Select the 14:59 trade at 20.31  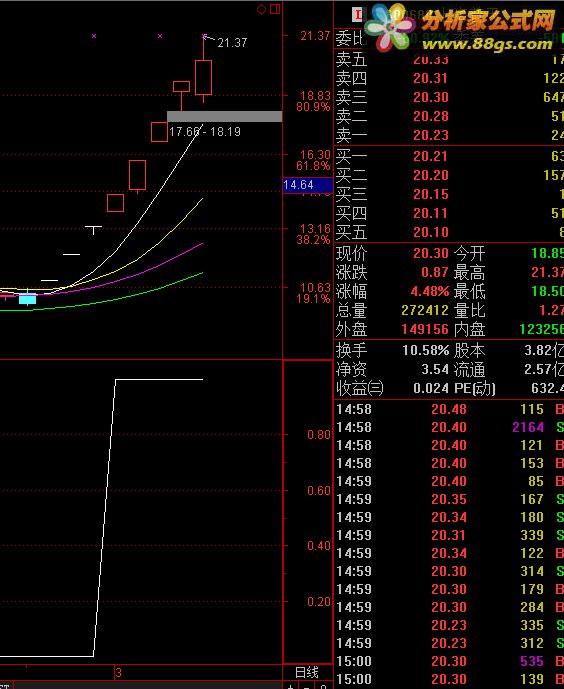(449, 535)
